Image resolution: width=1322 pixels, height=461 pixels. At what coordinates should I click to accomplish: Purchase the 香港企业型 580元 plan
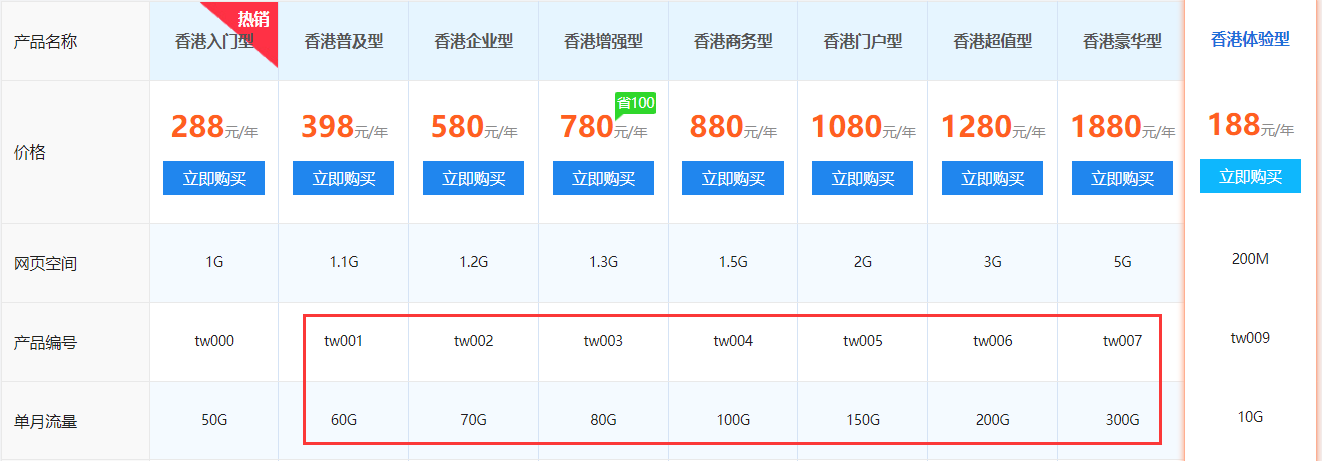473,179
